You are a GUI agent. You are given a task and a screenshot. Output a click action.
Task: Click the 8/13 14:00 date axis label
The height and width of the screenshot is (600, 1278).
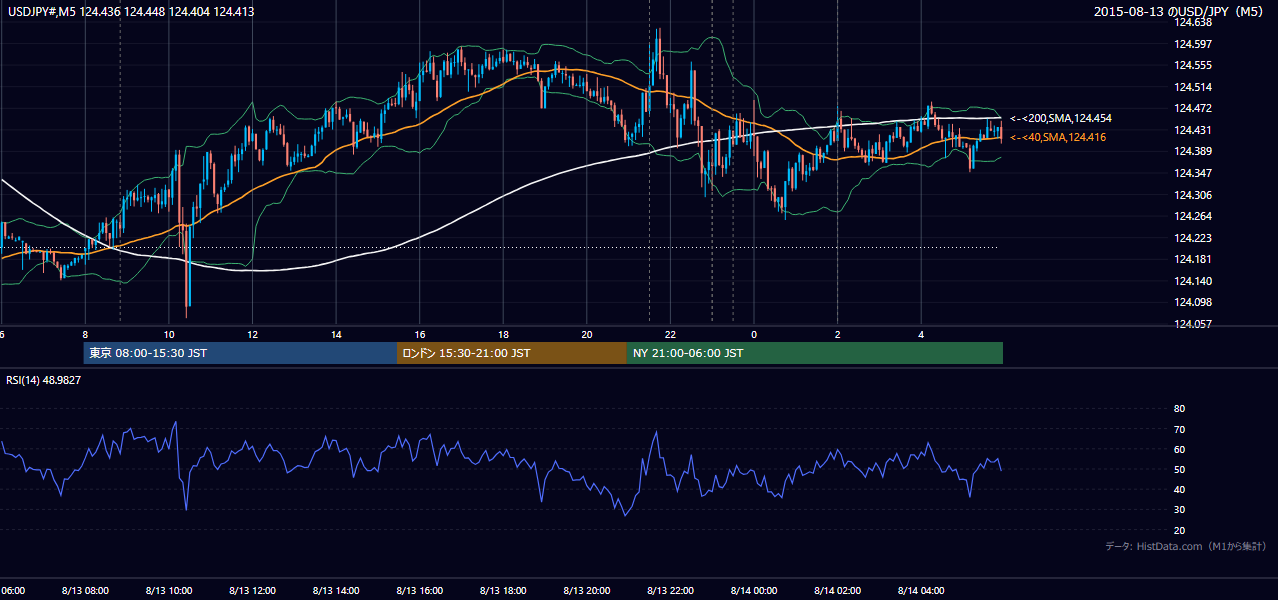[x=336, y=591]
